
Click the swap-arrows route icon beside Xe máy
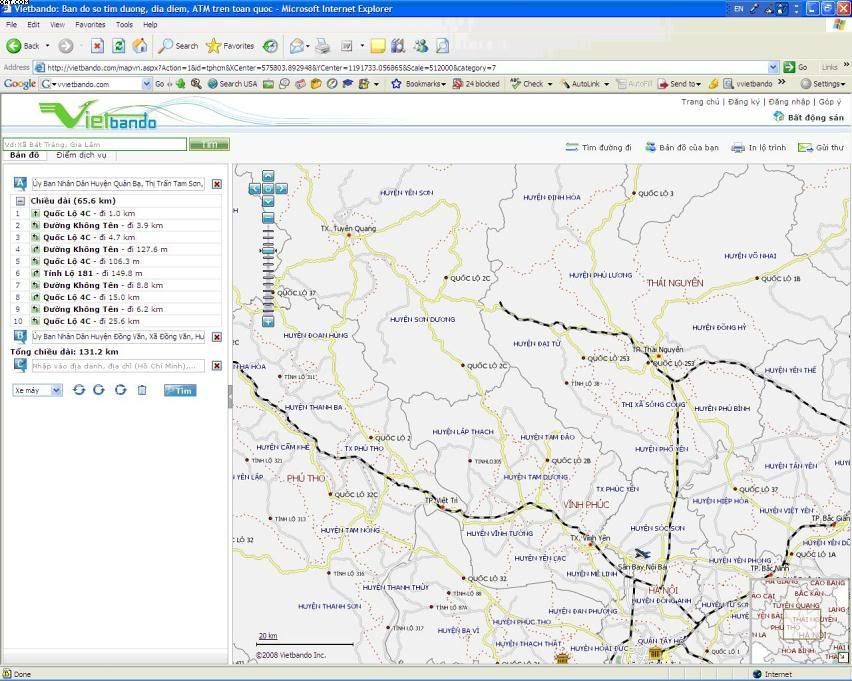click(79, 390)
